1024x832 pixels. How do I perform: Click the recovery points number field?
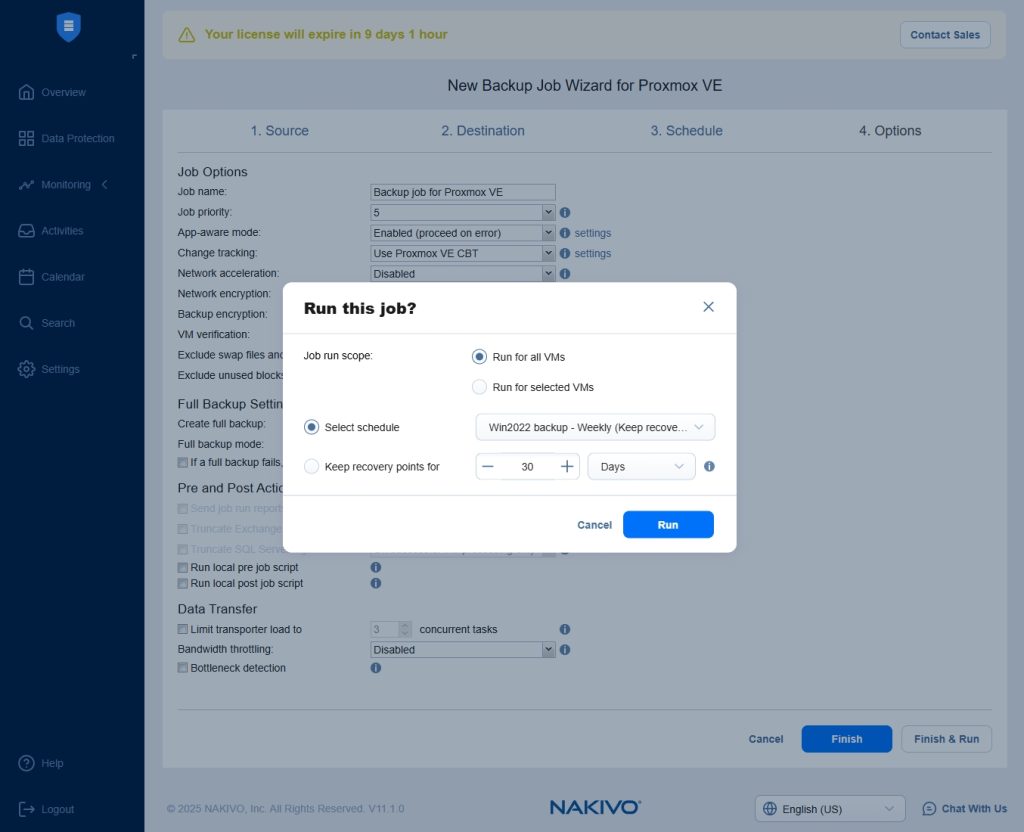point(527,466)
